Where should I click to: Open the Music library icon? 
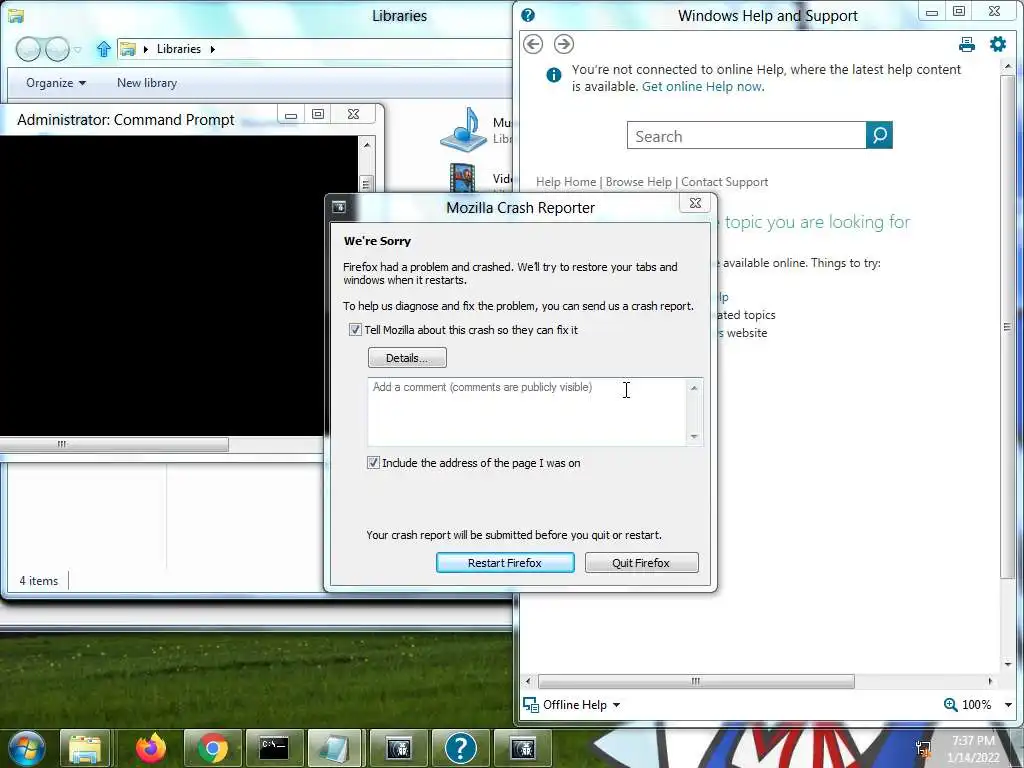click(x=463, y=129)
